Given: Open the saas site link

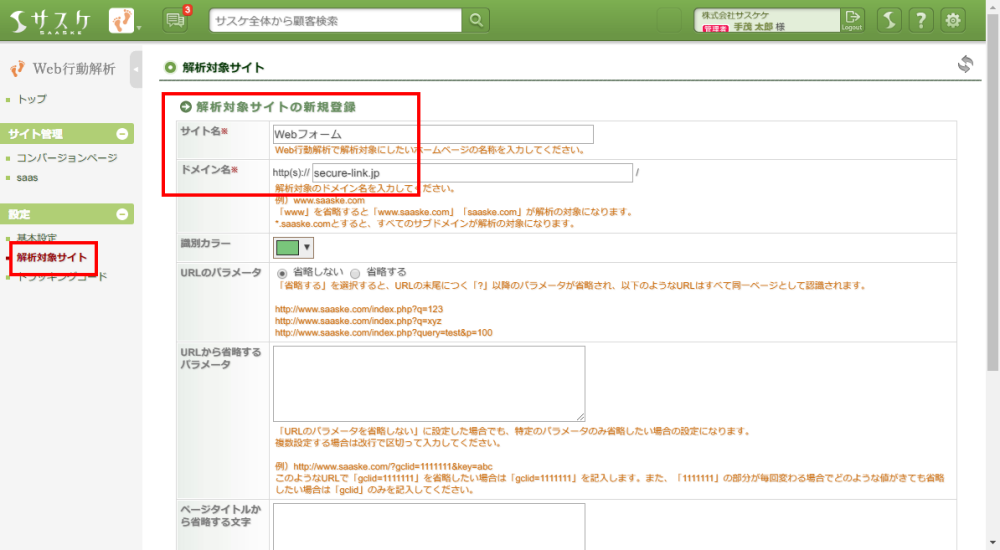Looking at the screenshot, I should point(28,177).
